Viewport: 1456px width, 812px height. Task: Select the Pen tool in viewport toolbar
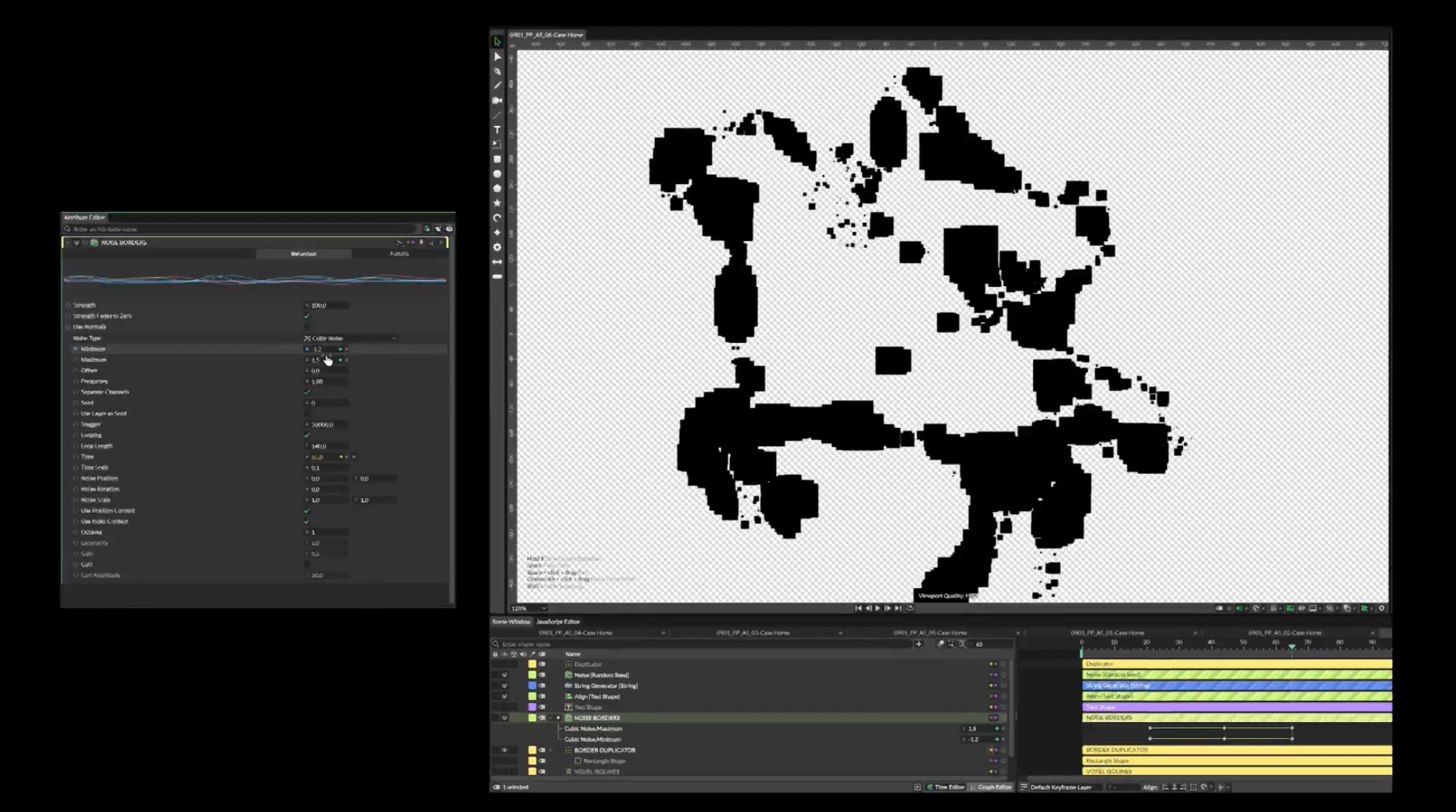497,71
